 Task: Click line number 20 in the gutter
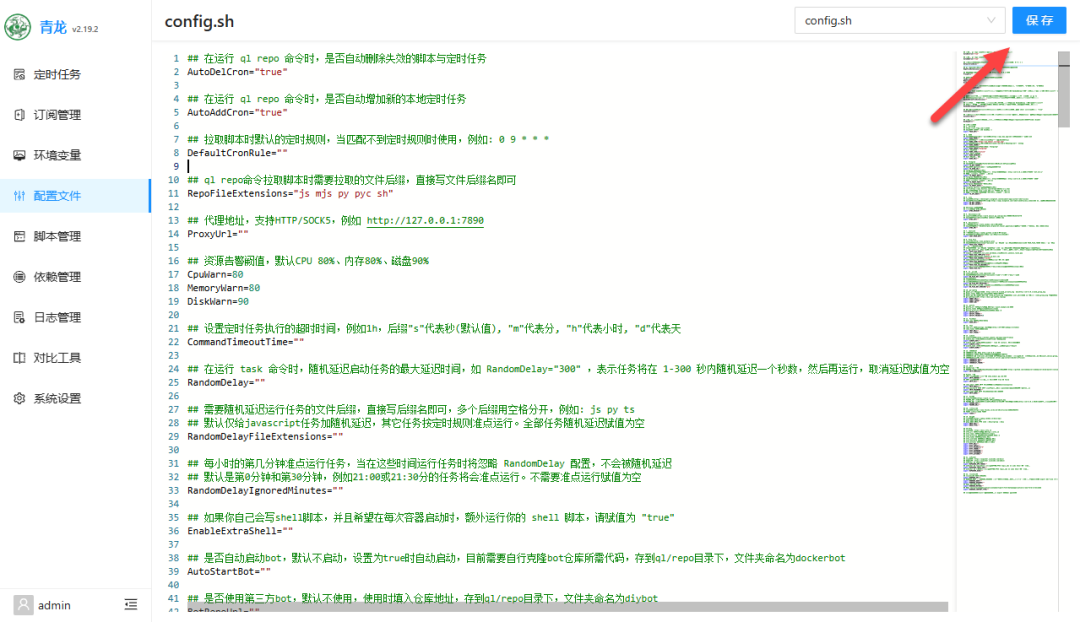click(174, 315)
